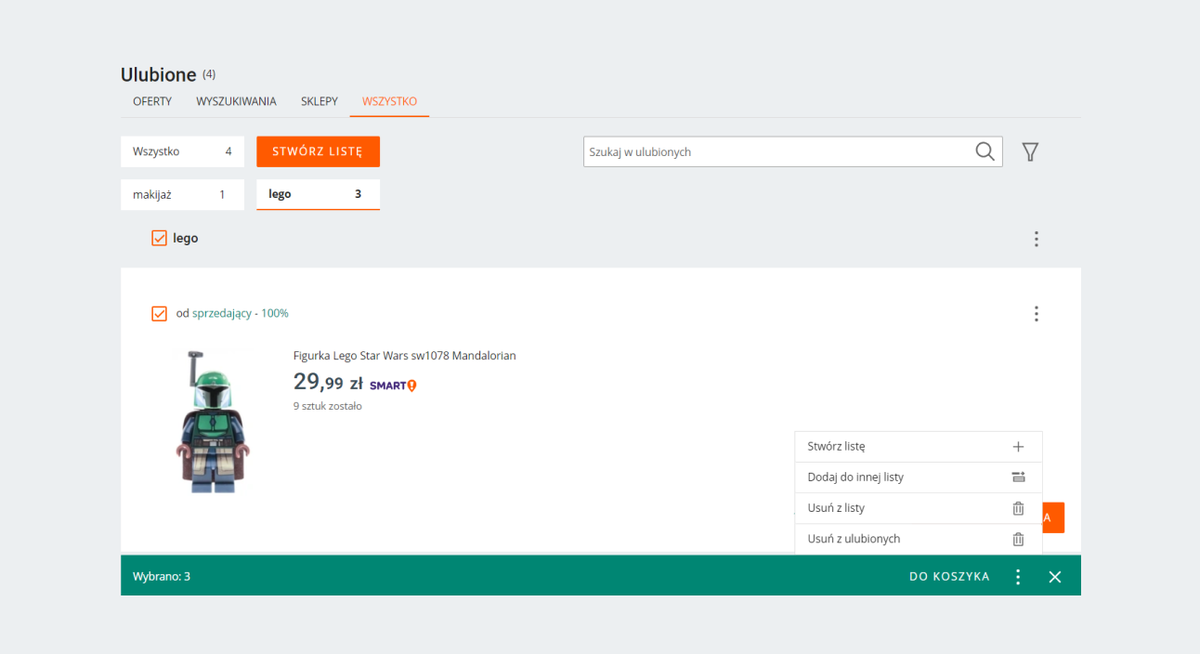Uncheck the lego list checkbox
The image size is (1200, 654).
[159, 238]
